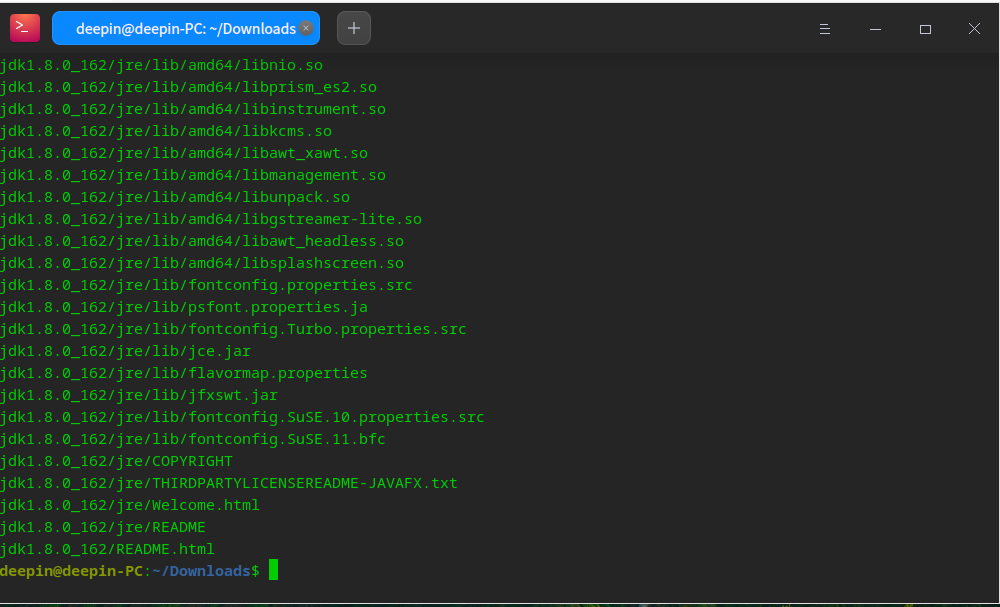1000x607 pixels.
Task: Maximize the terminal window
Action: tap(925, 28)
